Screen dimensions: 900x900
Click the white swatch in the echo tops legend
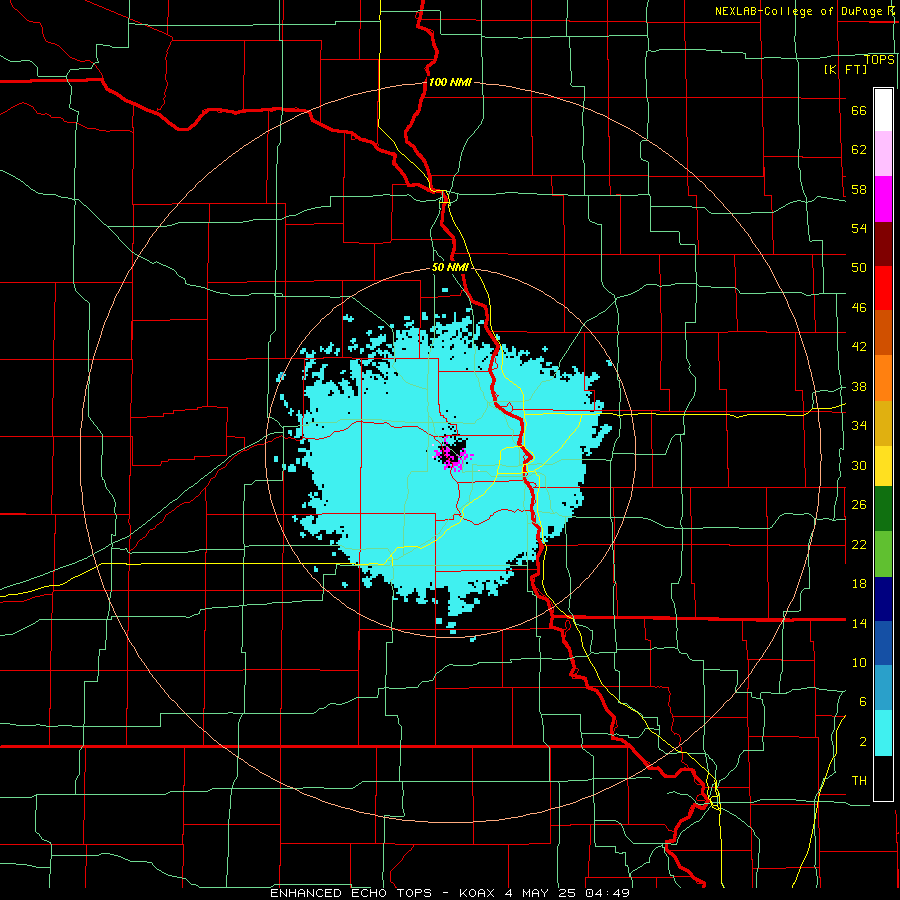click(x=883, y=110)
